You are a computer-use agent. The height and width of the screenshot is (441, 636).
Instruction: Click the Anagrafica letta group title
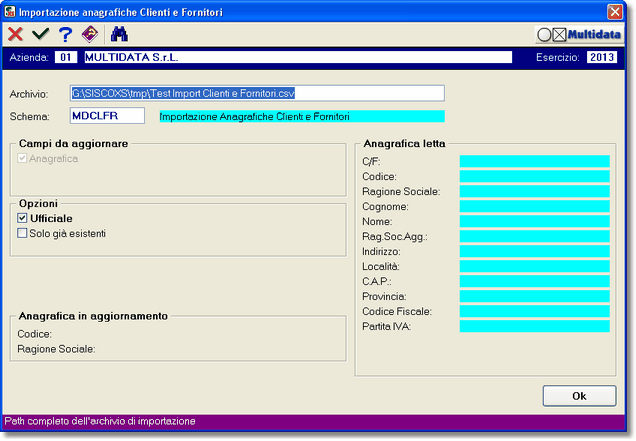pyautogui.click(x=404, y=144)
